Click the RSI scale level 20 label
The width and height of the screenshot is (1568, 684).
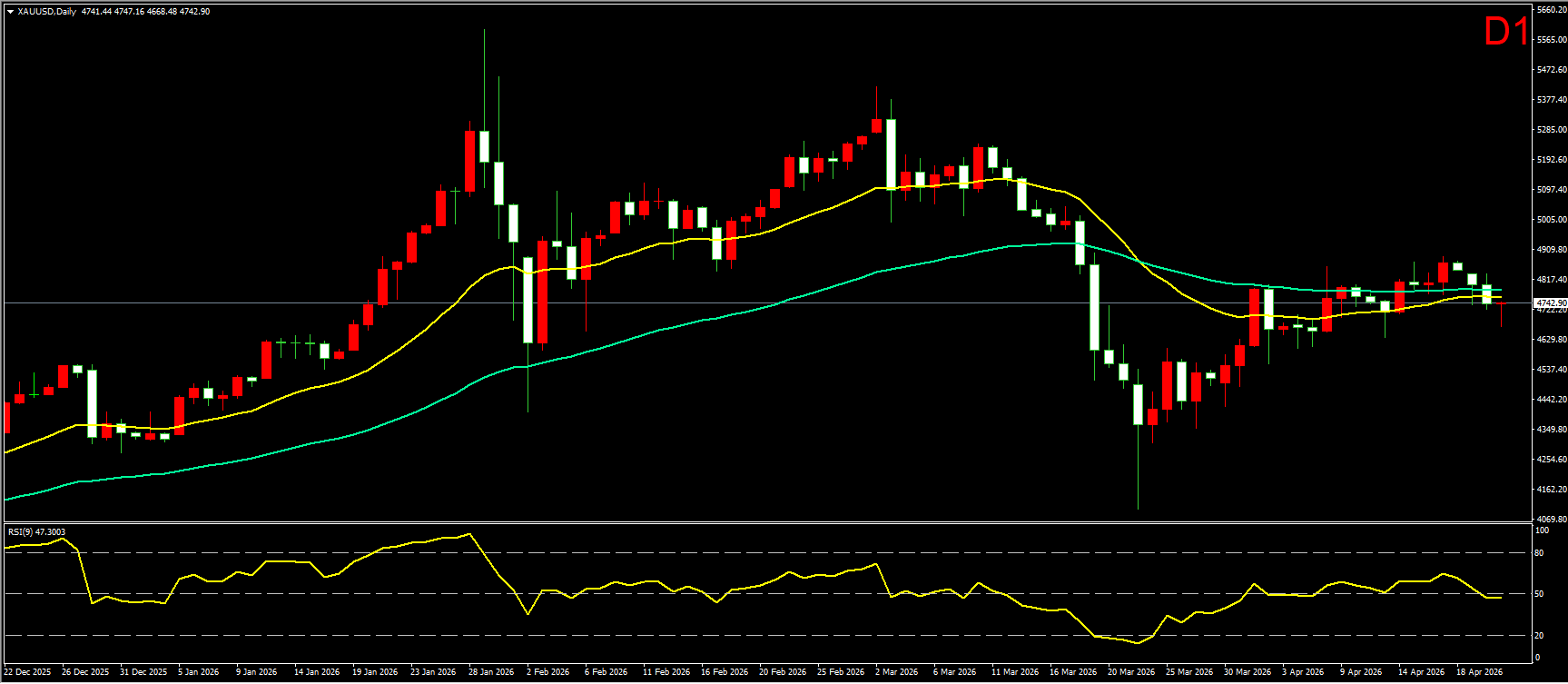coord(1539,636)
